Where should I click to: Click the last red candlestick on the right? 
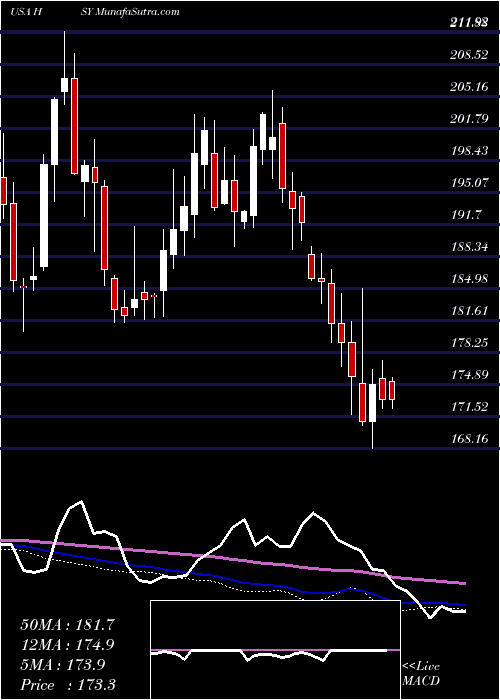point(392,390)
